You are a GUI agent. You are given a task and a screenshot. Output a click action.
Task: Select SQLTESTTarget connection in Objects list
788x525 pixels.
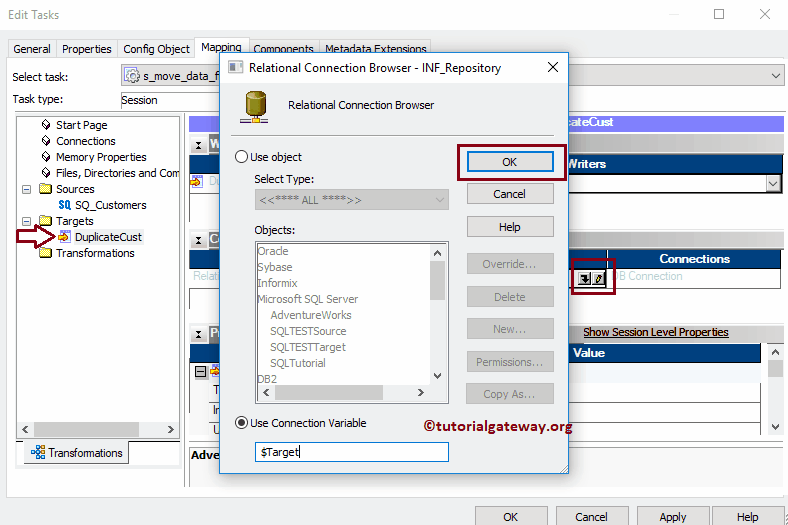point(308,347)
